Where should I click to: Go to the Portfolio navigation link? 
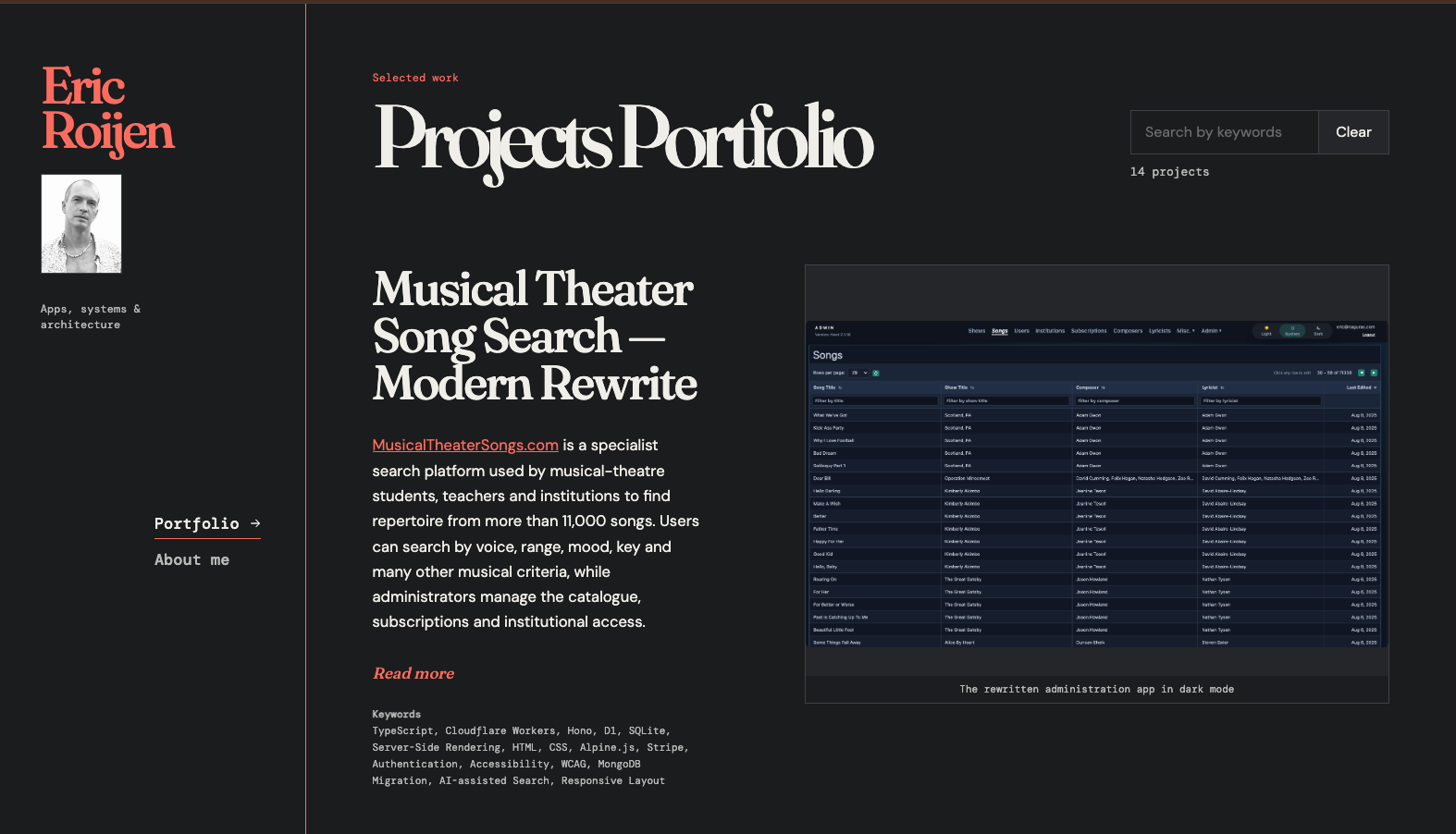(x=207, y=523)
